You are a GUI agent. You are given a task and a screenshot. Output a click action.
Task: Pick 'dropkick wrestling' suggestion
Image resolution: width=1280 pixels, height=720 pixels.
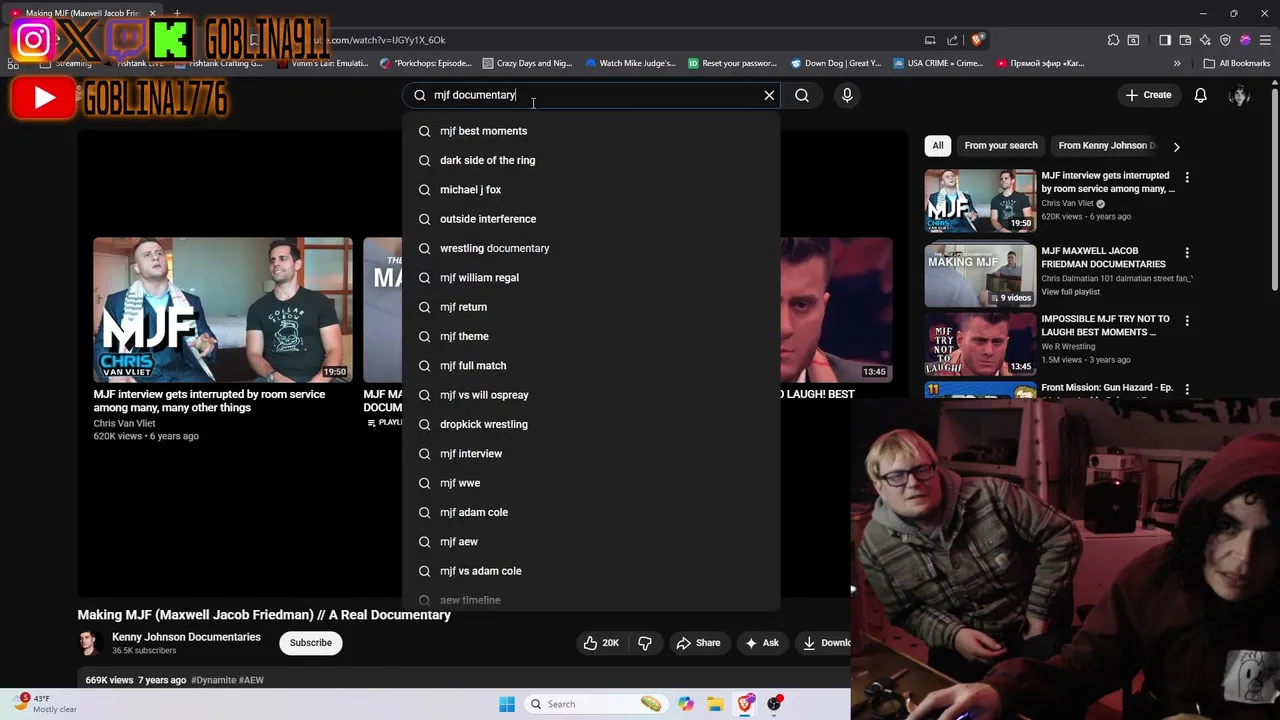591,424
